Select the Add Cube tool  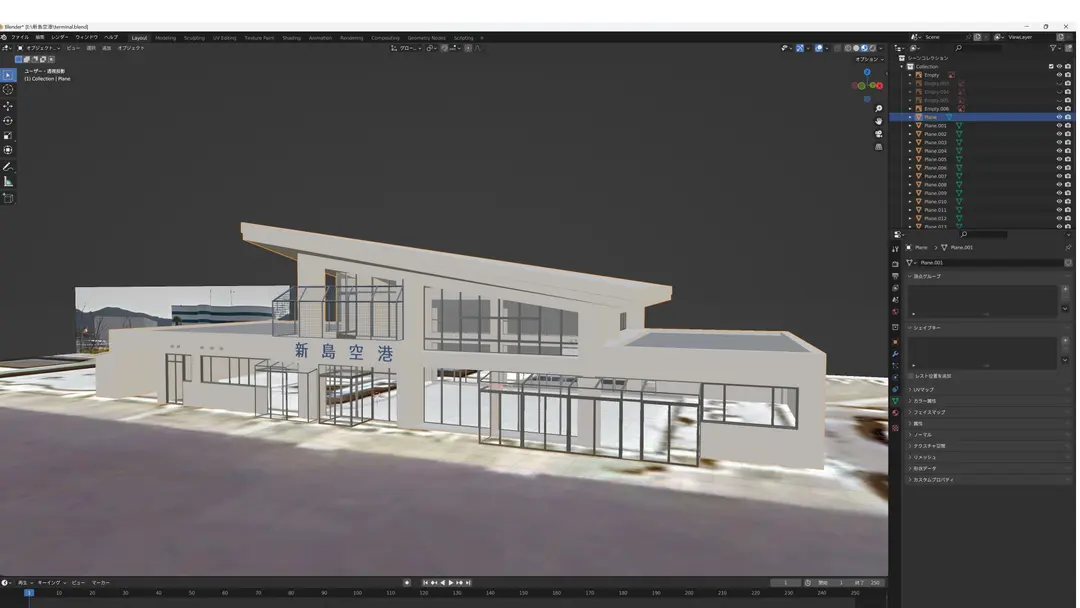pyautogui.click(x=8, y=198)
